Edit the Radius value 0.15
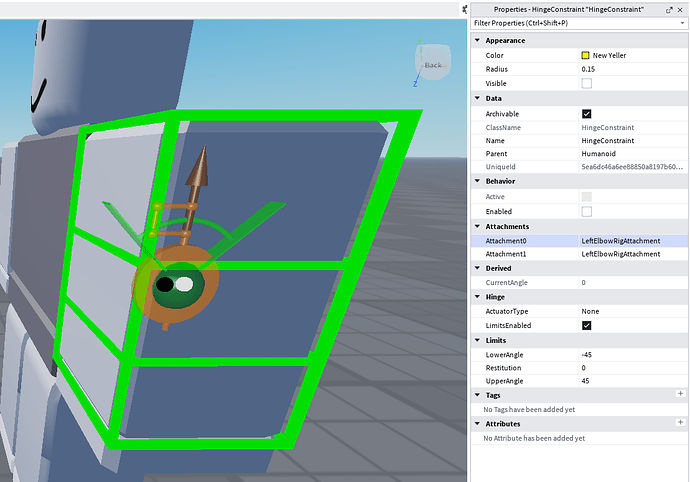The image size is (690, 482). click(588, 69)
